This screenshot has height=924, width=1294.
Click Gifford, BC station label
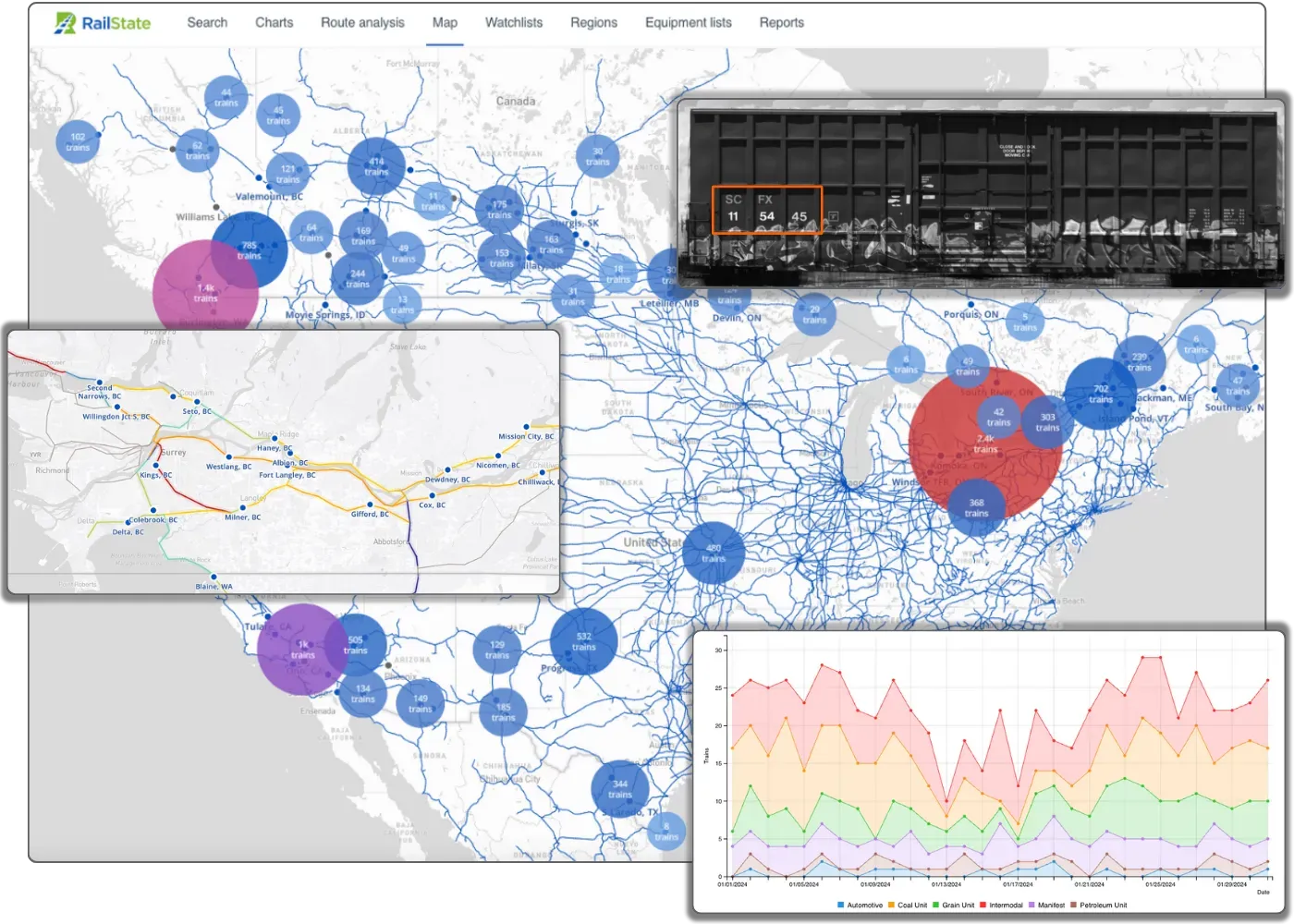point(370,514)
